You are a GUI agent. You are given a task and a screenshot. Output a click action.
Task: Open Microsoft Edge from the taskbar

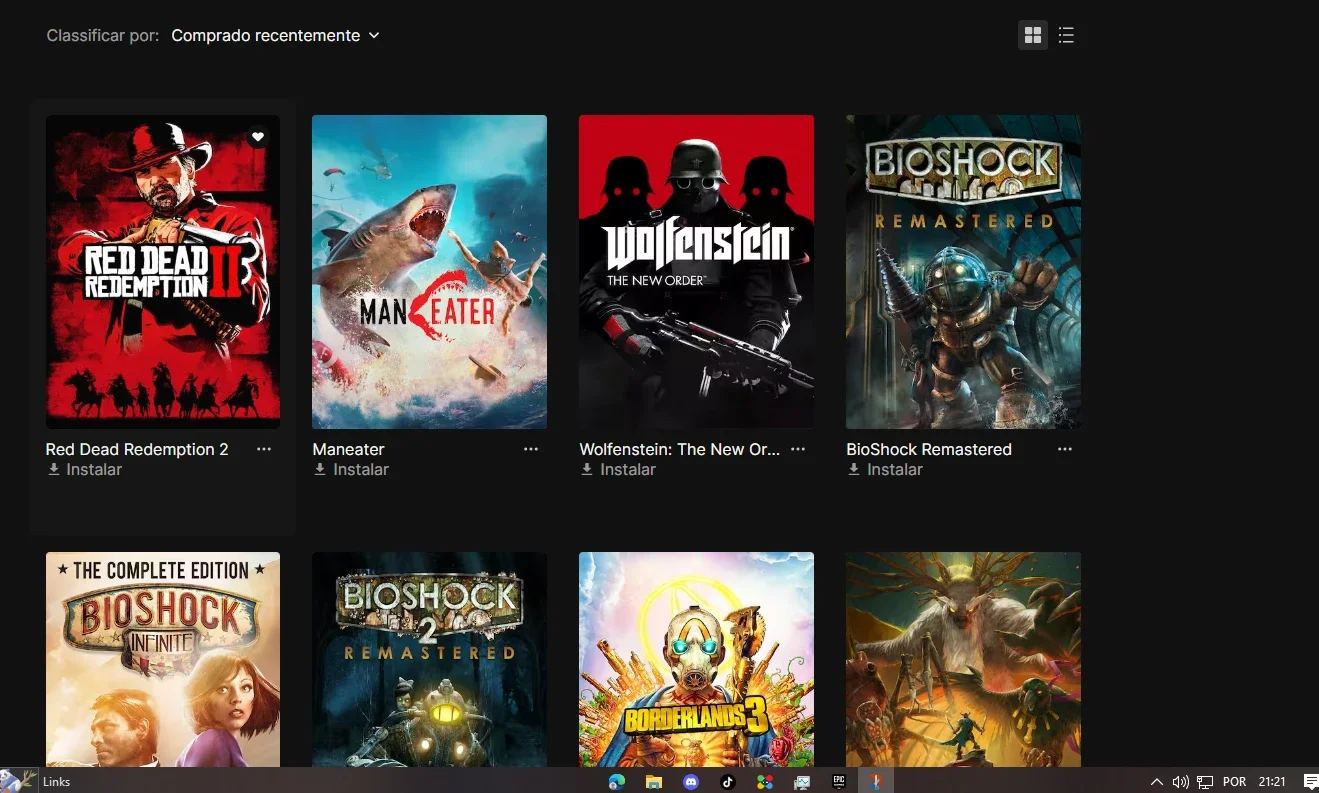(617, 781)
